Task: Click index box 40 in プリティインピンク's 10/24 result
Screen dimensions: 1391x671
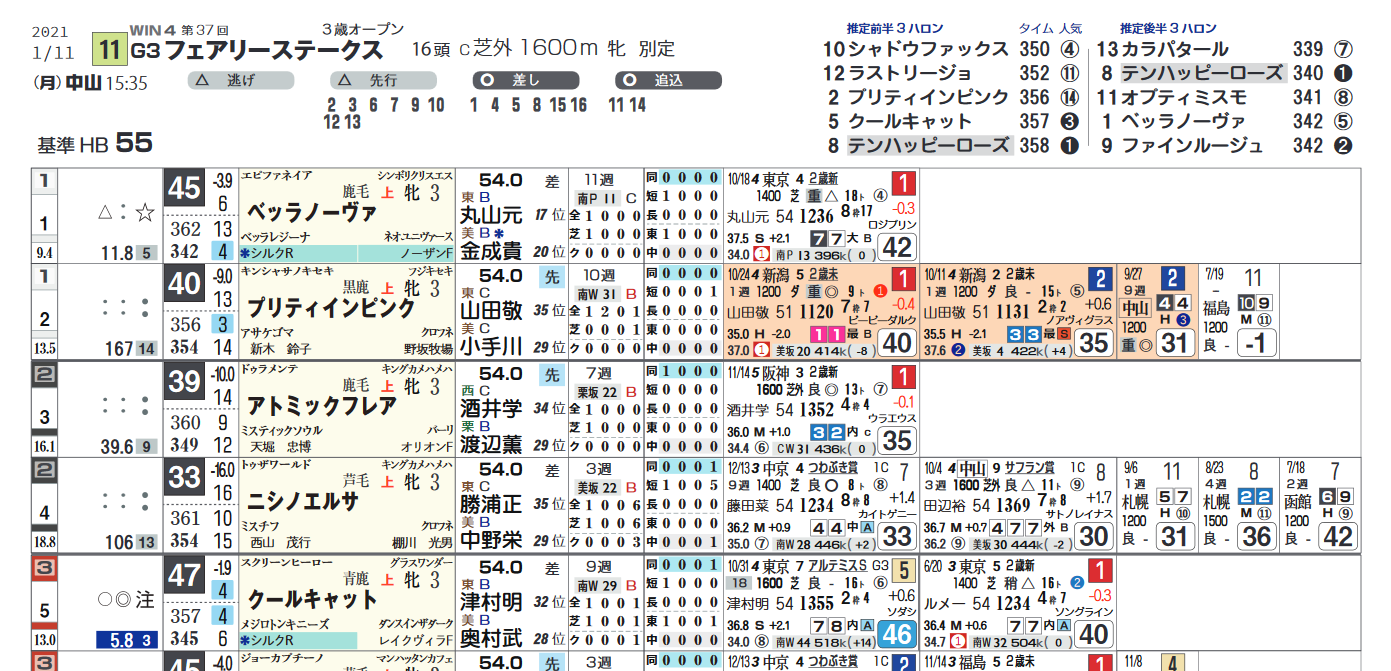Action: [x=897, y=344]
